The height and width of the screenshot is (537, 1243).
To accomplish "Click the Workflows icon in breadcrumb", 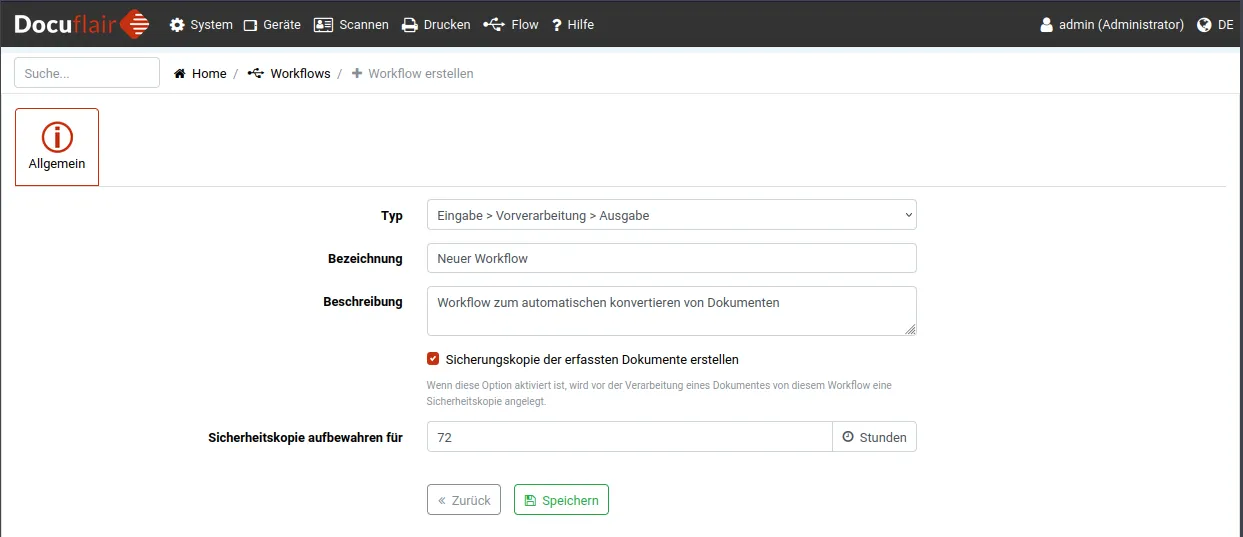I will tap(256, 74).
